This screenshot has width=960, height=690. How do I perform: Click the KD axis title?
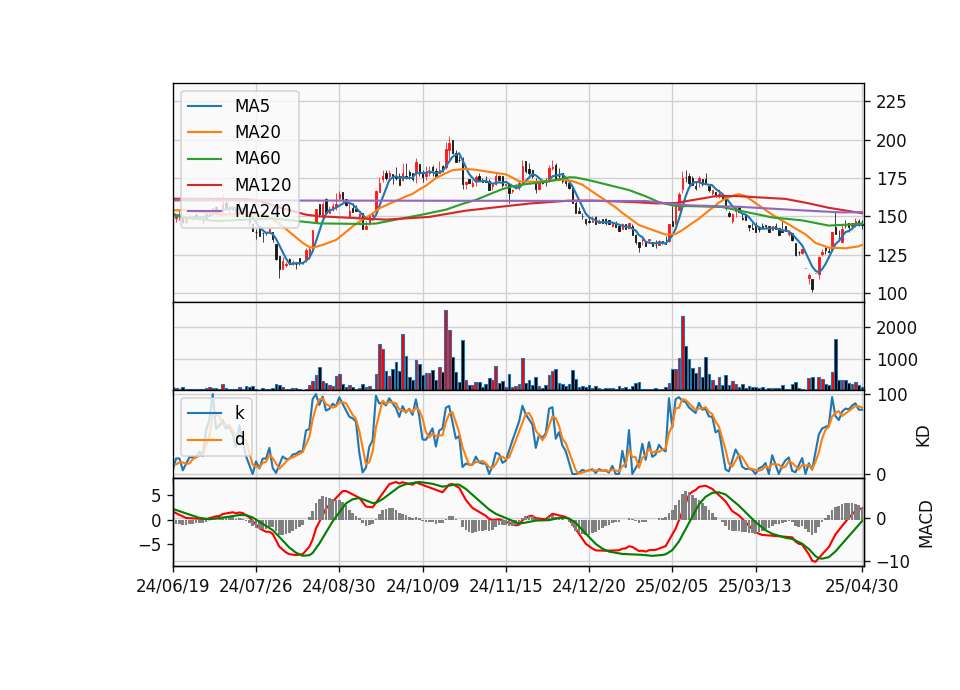click(x=923, y=436)
